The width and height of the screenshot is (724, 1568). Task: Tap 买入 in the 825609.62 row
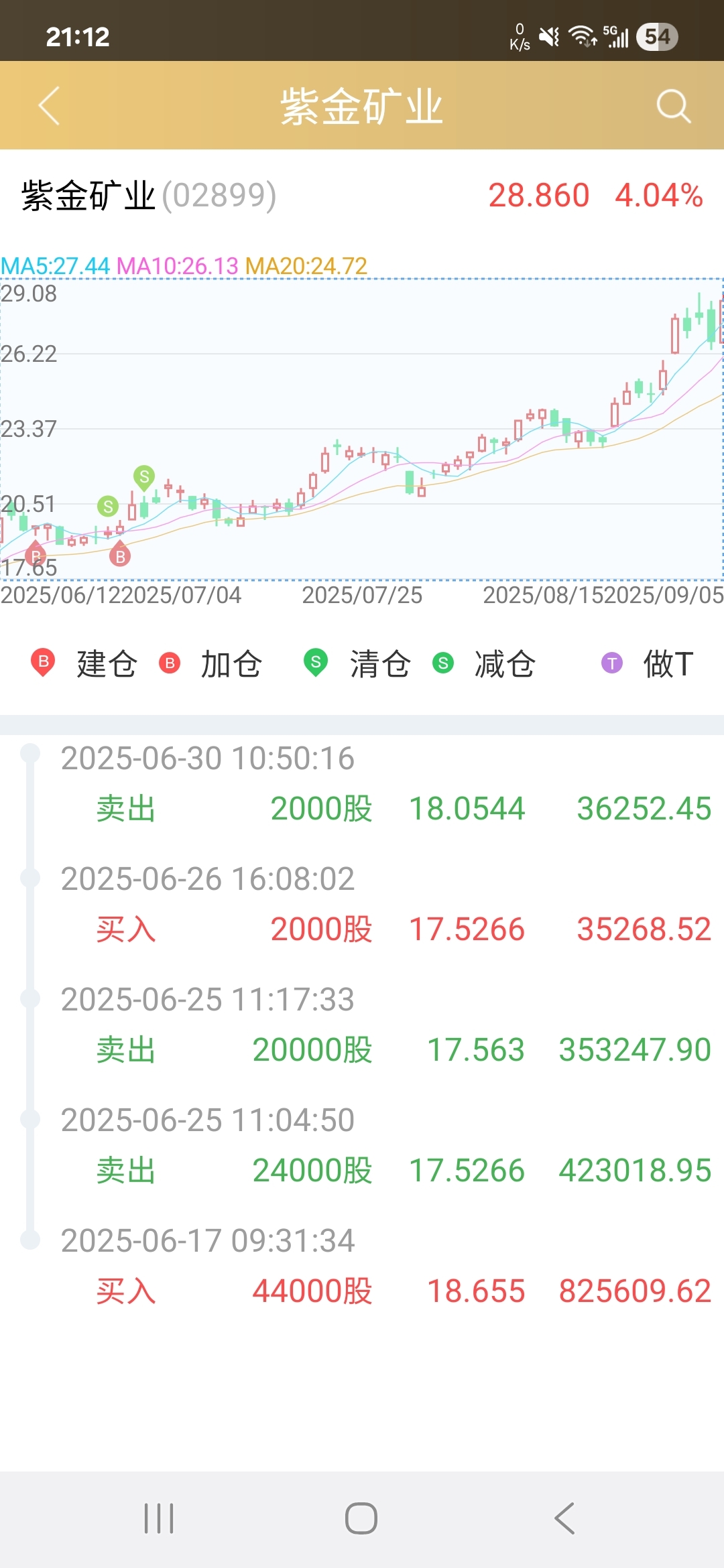(x=126, y=1291)
